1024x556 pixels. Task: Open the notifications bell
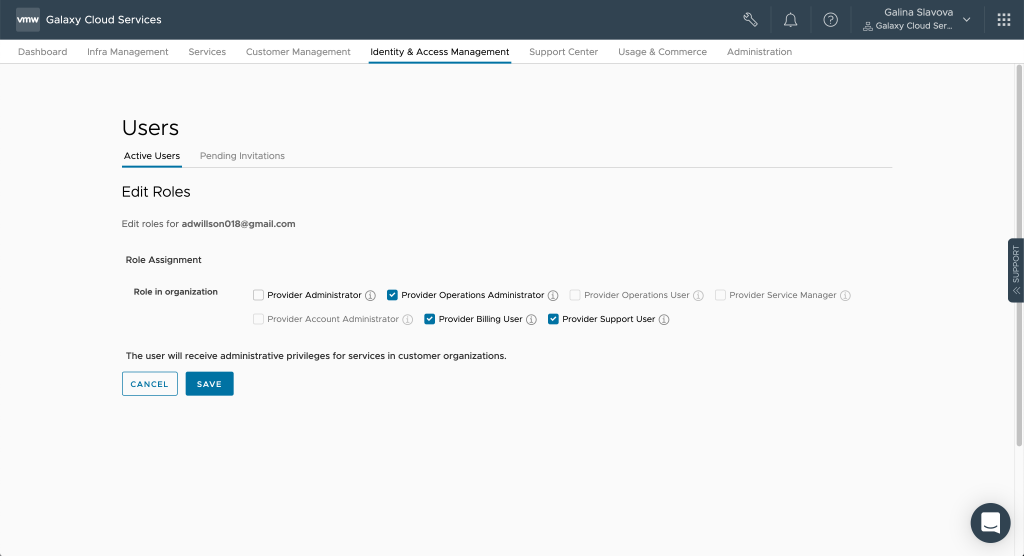coord(790,19)
